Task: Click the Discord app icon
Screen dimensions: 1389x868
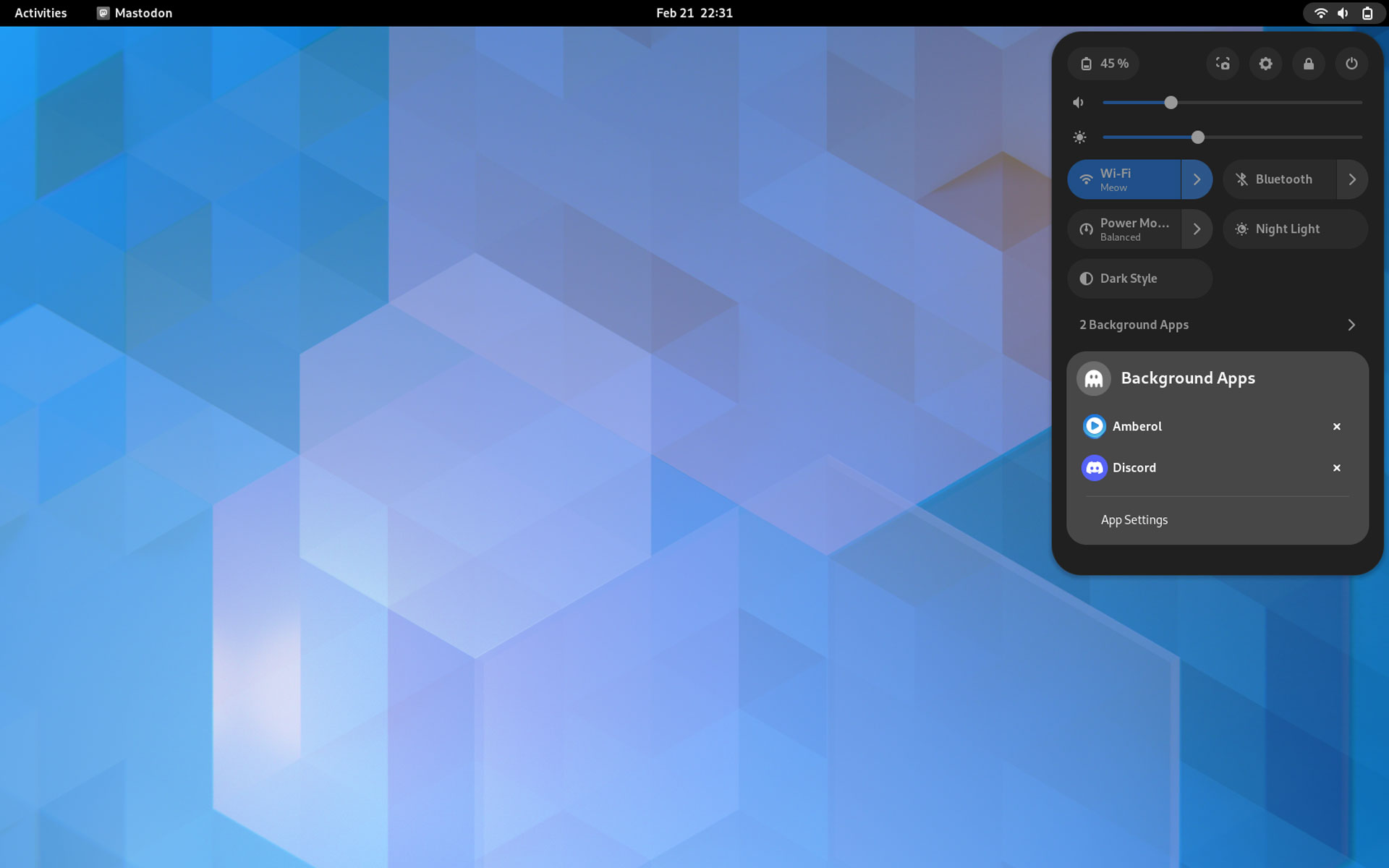Action: 1094,468
